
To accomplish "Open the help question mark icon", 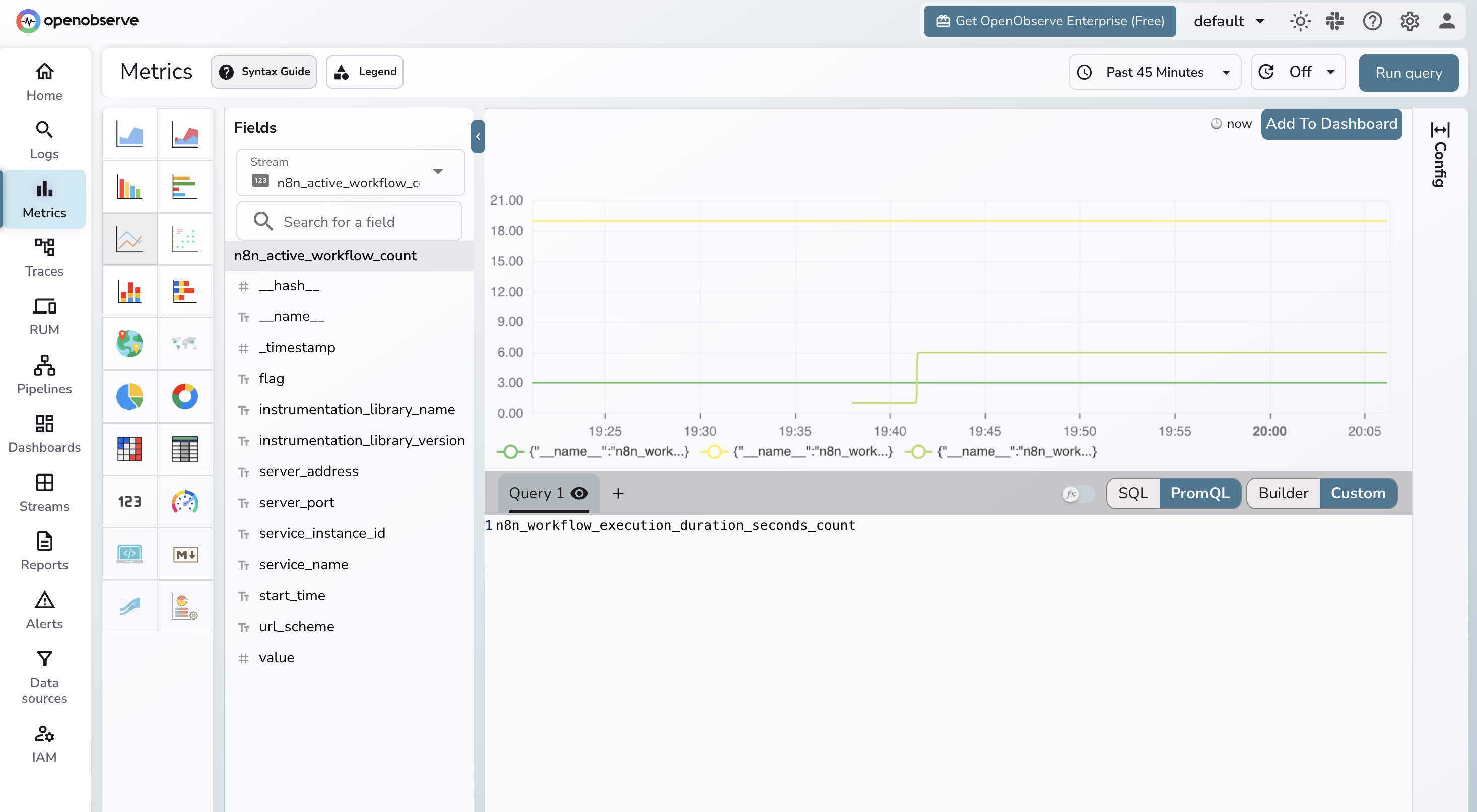I will click(x=1372, y=21).
